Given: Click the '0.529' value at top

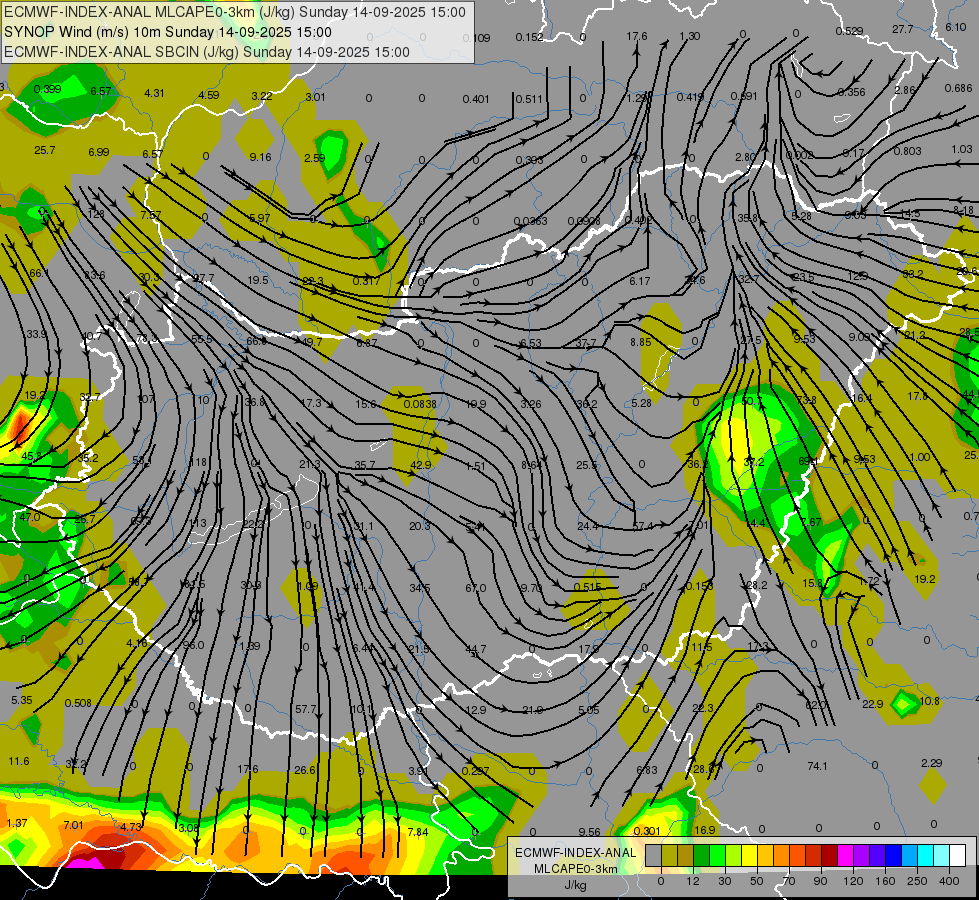Looking at the screenshot, I should (x=849, y=31).
